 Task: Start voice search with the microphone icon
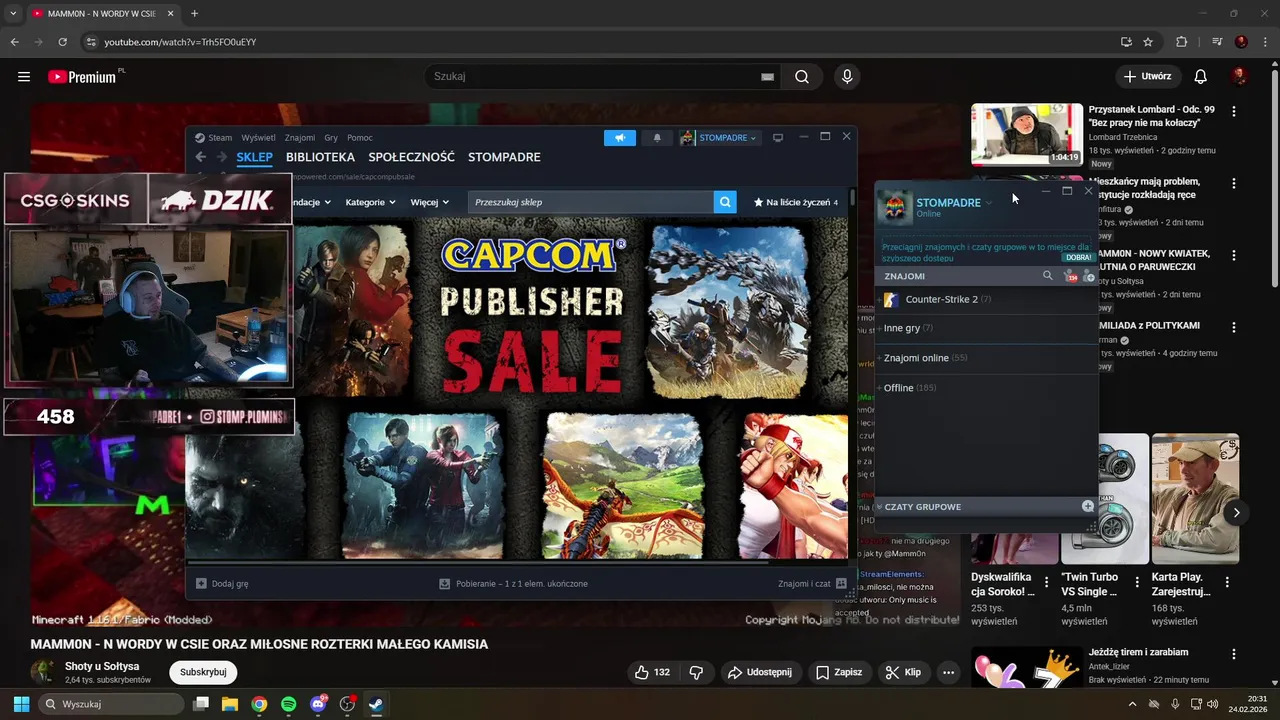(x=847, y=77)
